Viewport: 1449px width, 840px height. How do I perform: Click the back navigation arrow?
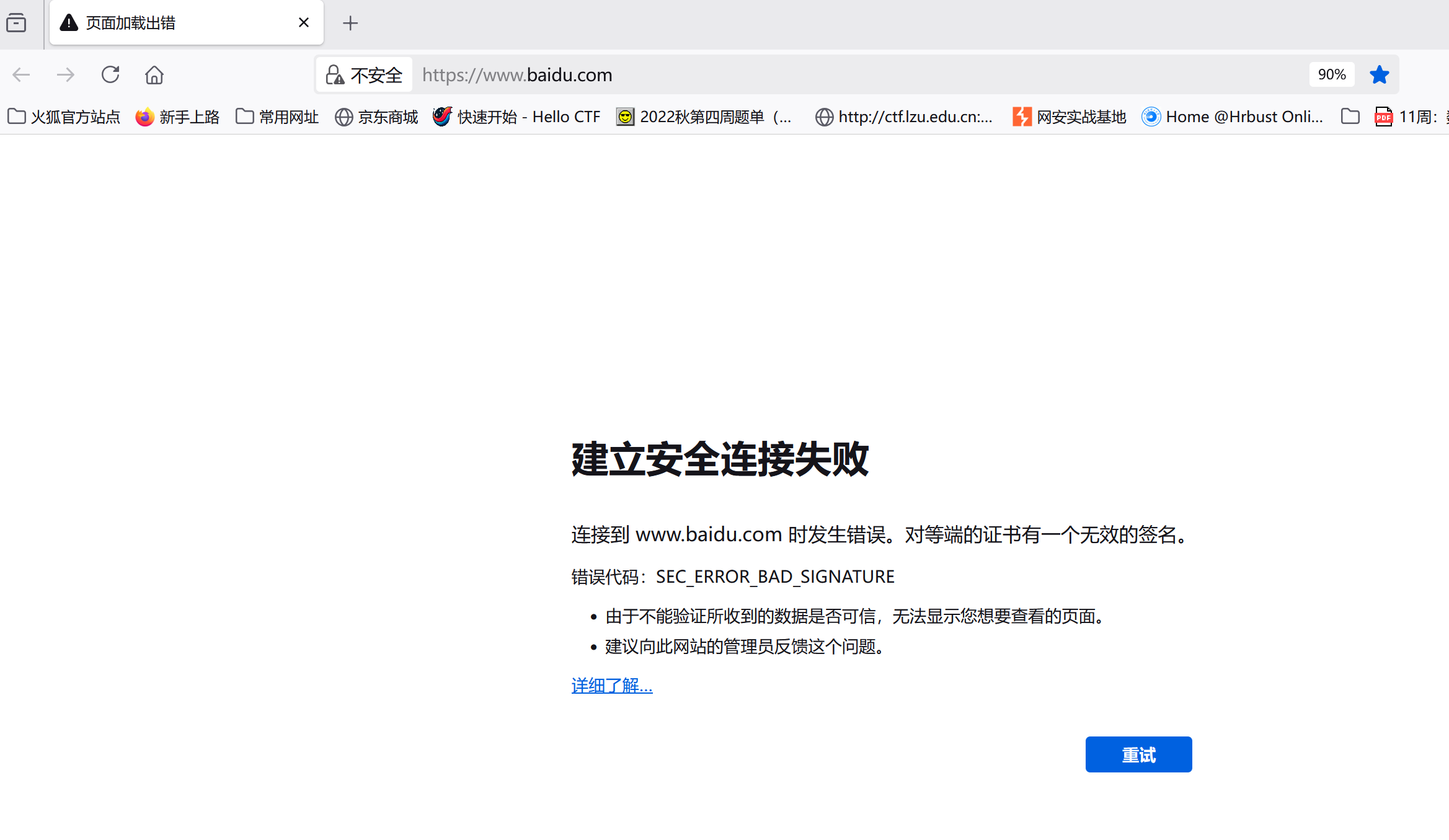coord(21,75)
